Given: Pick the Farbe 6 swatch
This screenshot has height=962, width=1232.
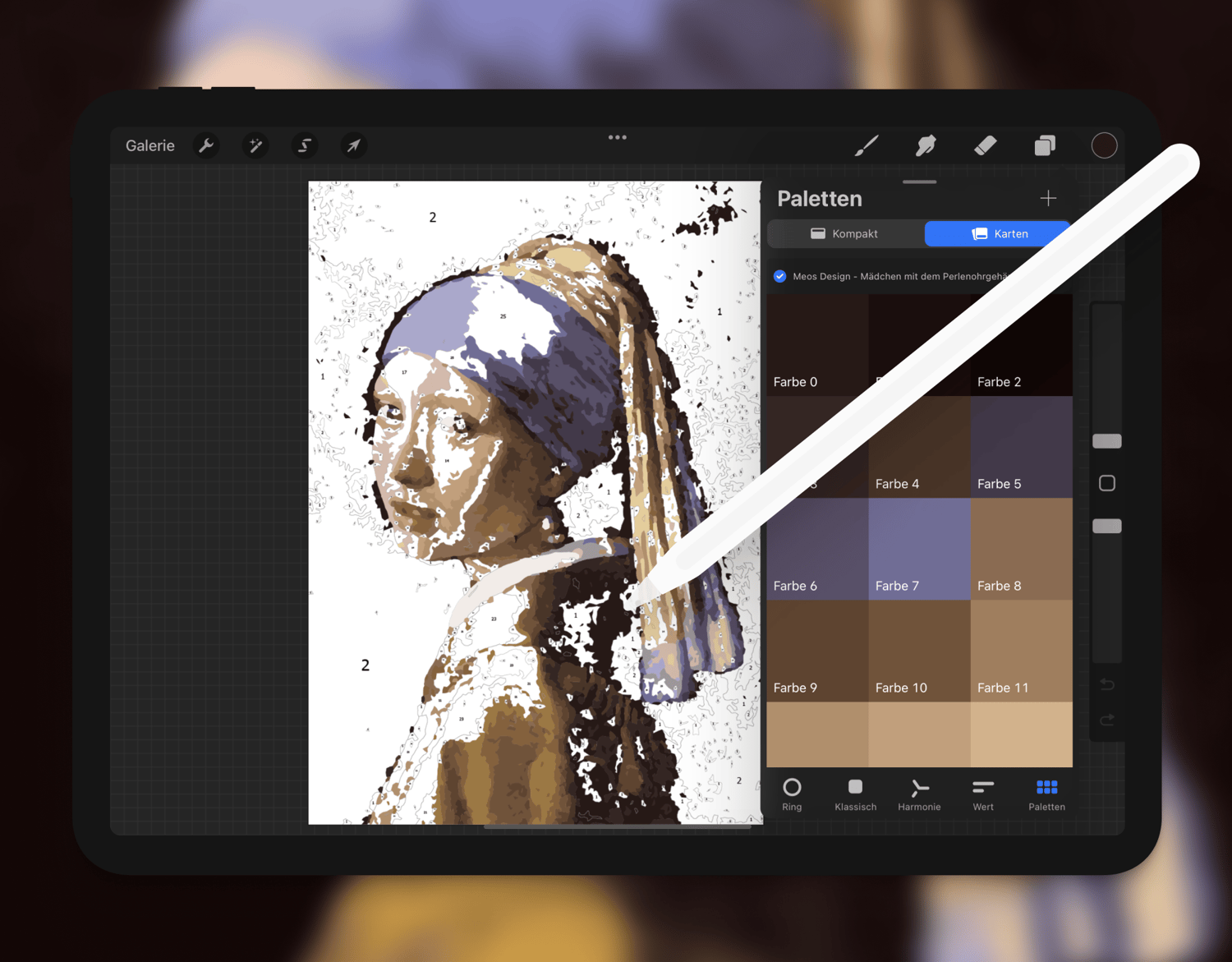Looking at the screenshot, I should [x=817, y=549].
